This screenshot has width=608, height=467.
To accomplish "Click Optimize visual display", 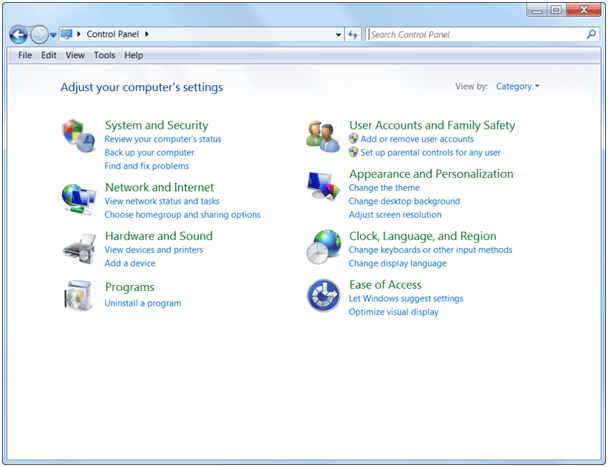I will 393,312.
